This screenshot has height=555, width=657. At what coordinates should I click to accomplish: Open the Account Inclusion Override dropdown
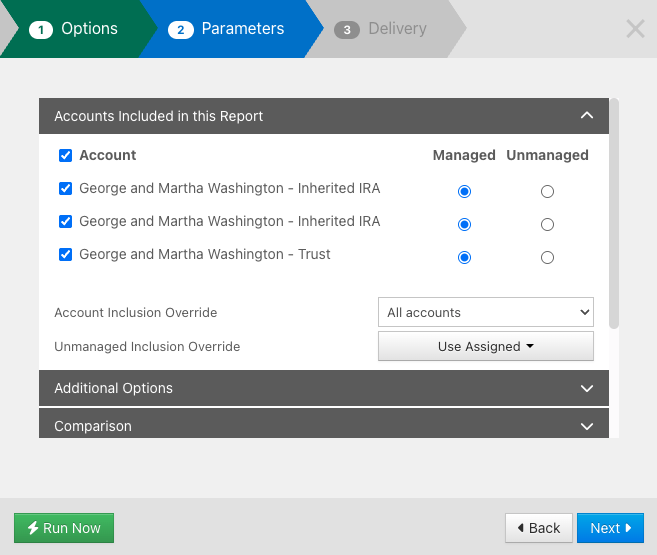pyautogui.click(x=486, y=312)
